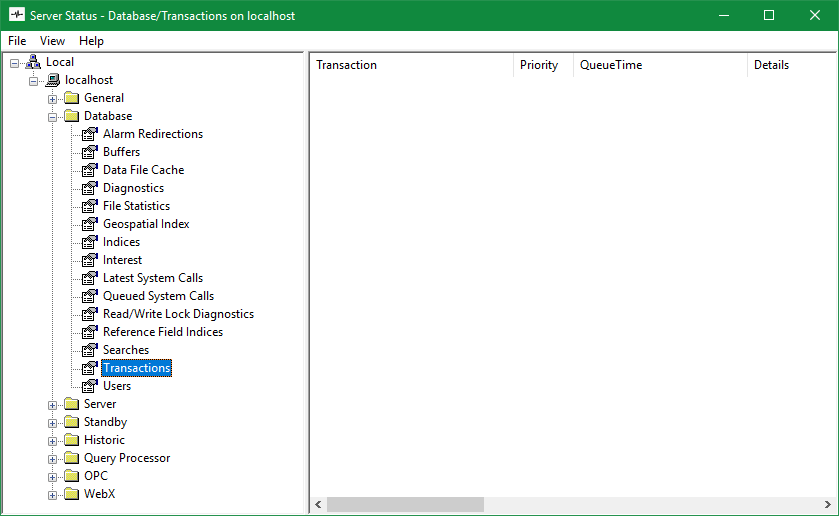
Task: Click the Query Processor folder icon
Action: click(71, 458)
